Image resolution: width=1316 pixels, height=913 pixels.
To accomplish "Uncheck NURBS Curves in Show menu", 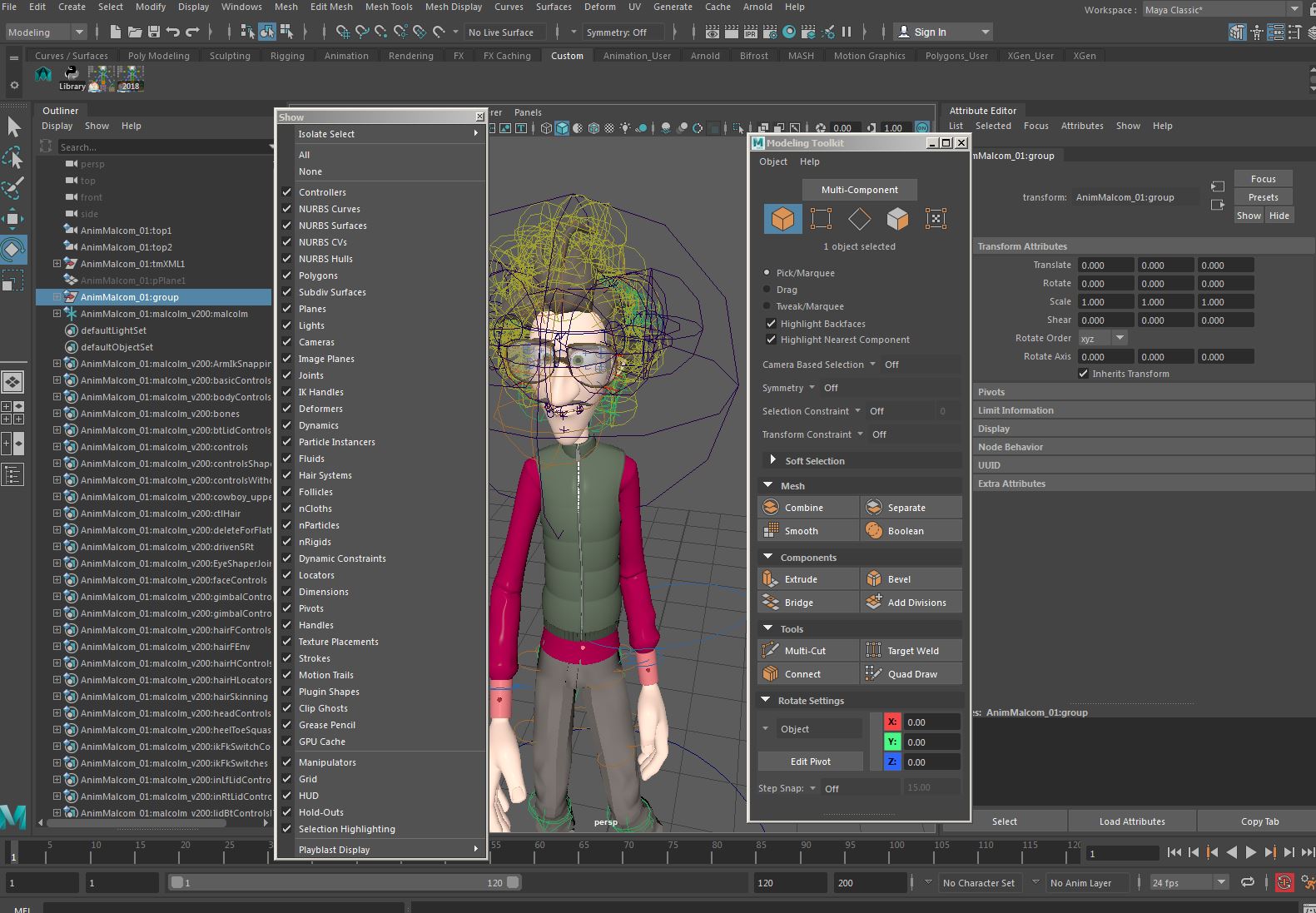I will point(330,209).
